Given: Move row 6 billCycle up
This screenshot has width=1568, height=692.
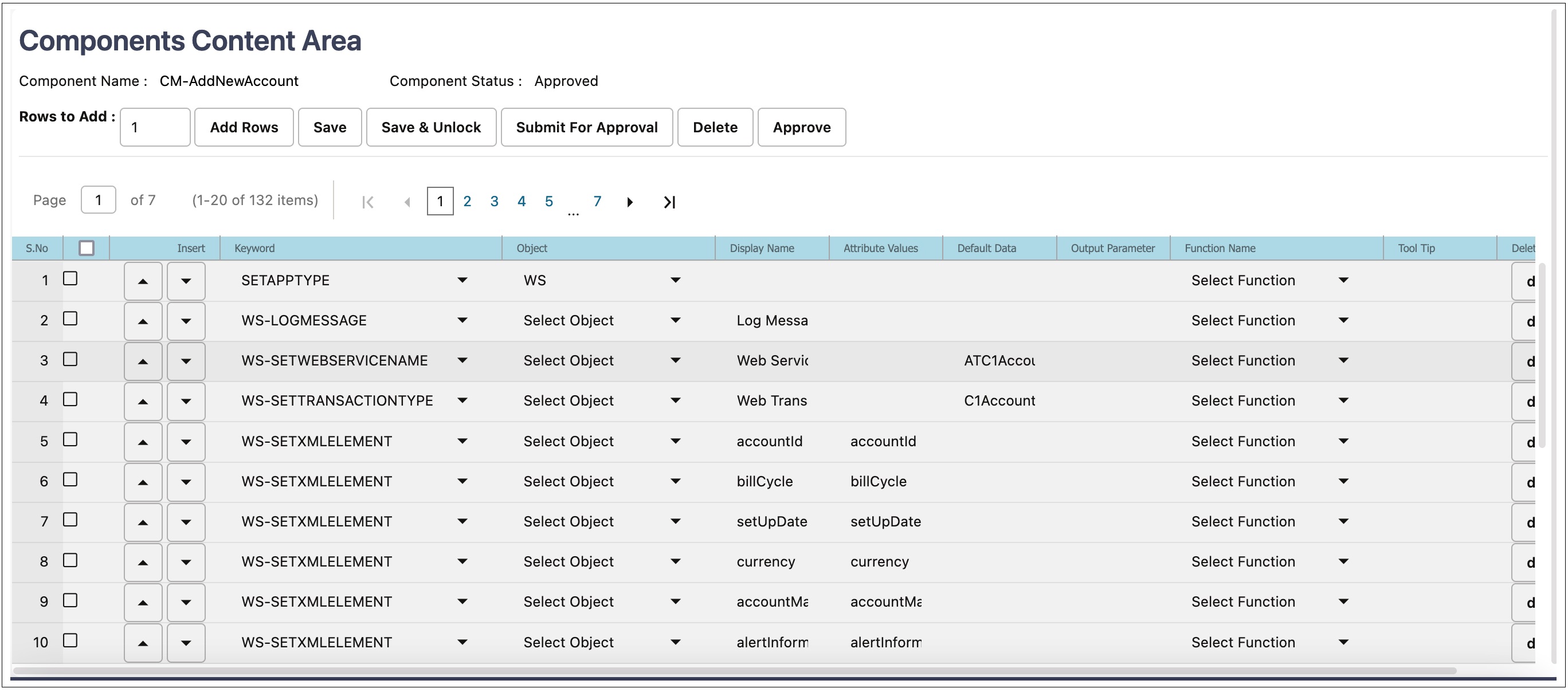Looking at the screenshot, I should [x=143, y=483].
